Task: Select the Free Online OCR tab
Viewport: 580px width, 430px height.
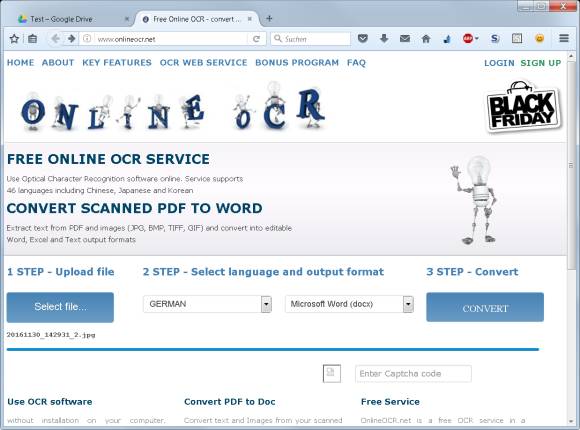Action: (x=196, y=19)
